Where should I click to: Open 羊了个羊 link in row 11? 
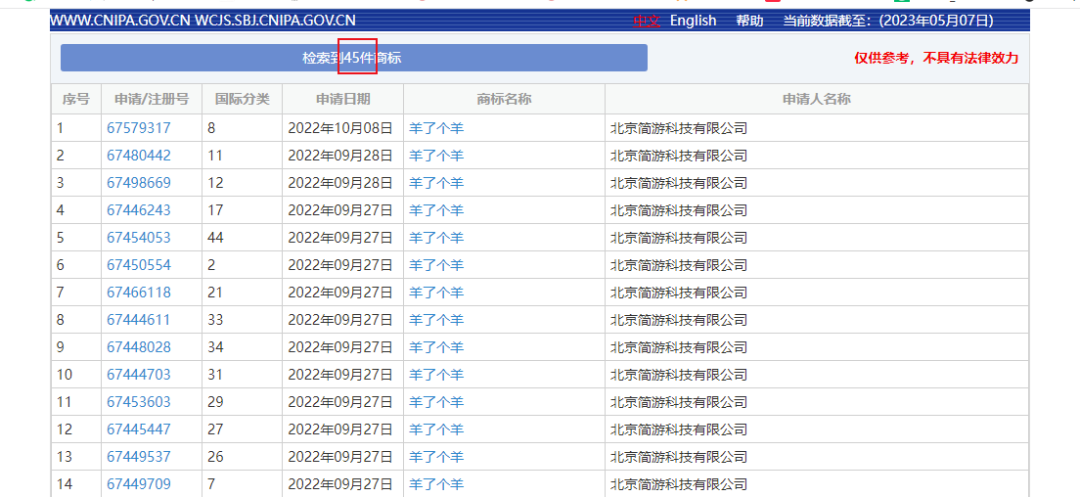[x=437, y=402]
